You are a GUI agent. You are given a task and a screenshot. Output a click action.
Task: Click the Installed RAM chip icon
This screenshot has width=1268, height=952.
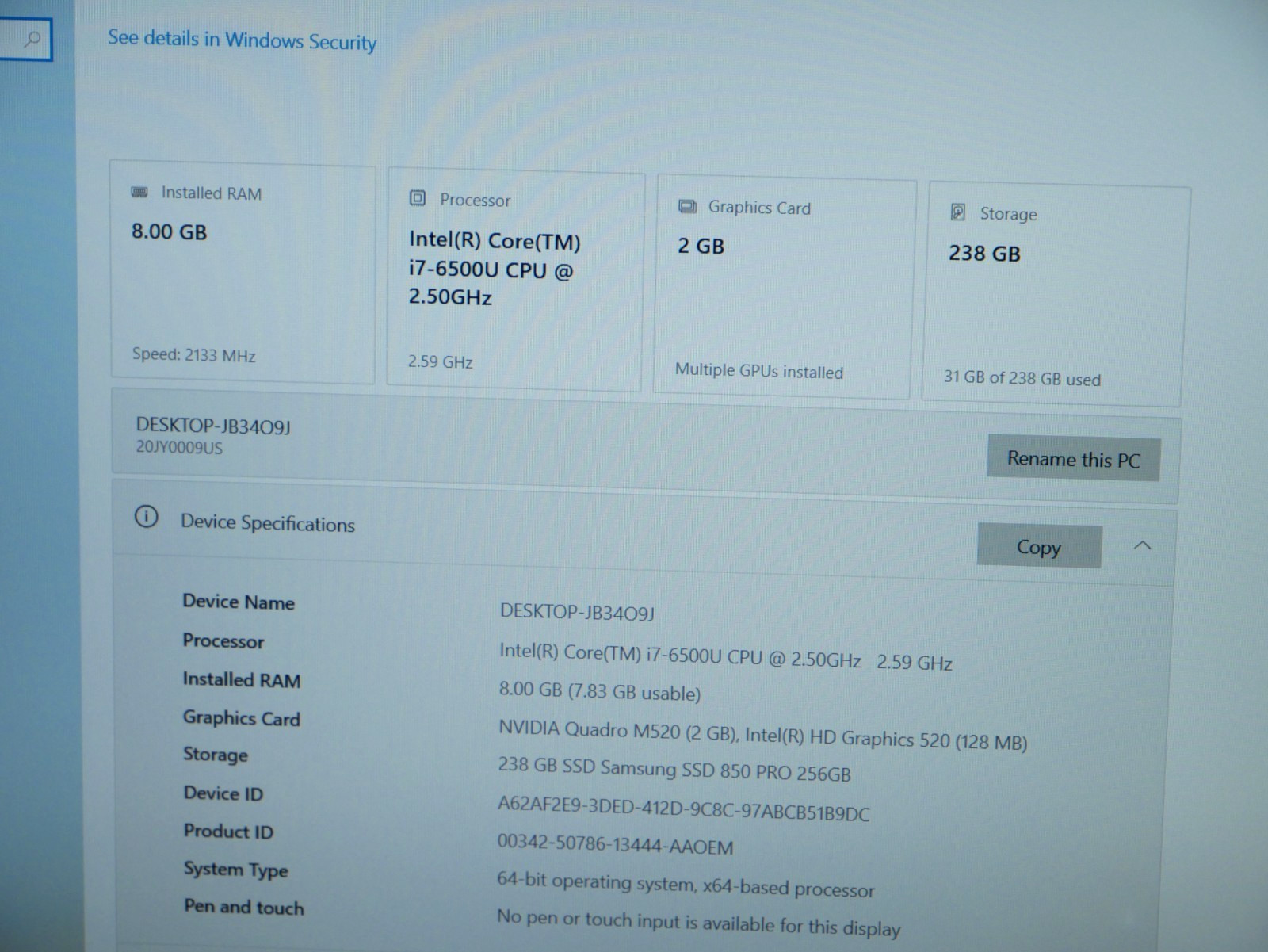[139, 192]
